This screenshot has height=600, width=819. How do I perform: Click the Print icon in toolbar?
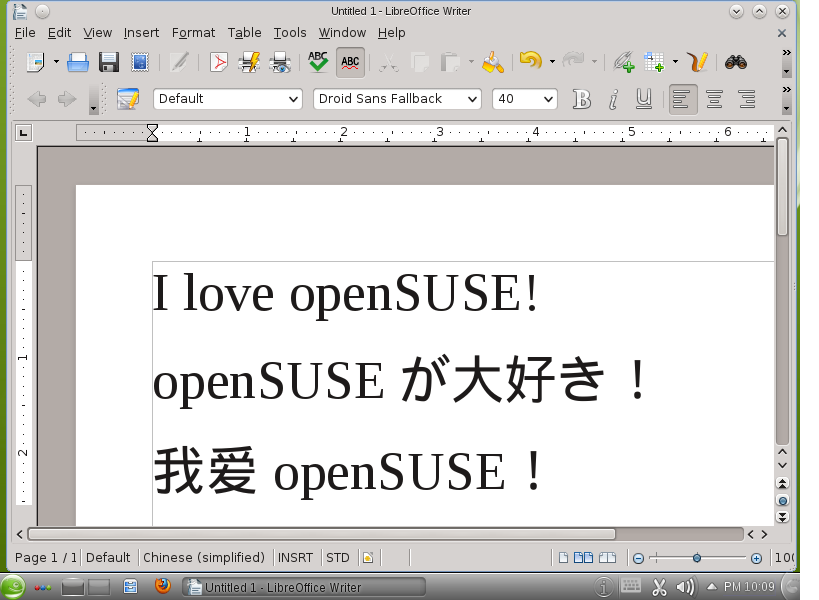[x=78, y=62]
